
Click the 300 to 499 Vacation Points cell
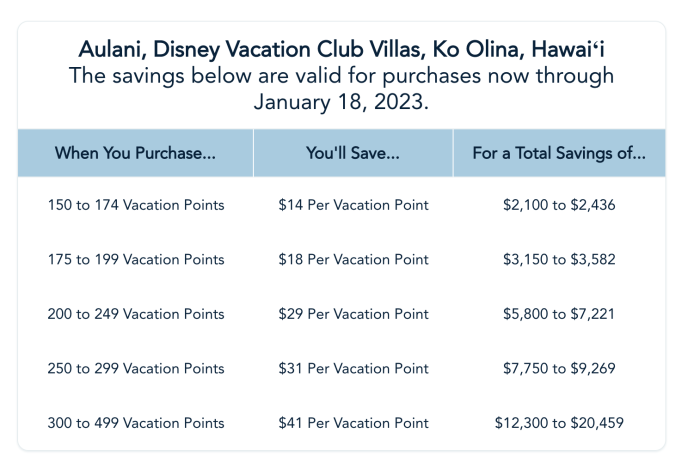(x=136, y=423)
